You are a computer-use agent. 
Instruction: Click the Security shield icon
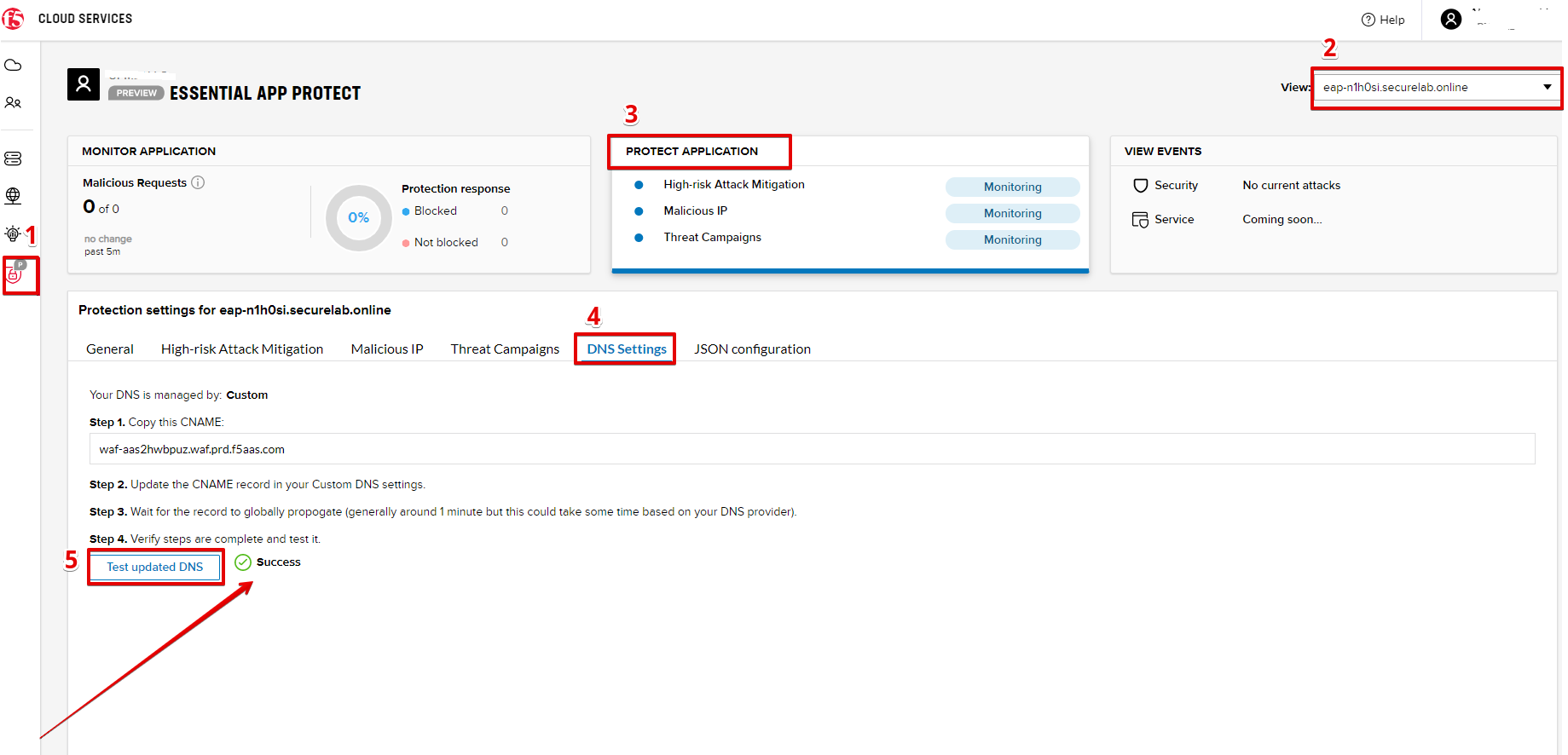[1140, 185]
